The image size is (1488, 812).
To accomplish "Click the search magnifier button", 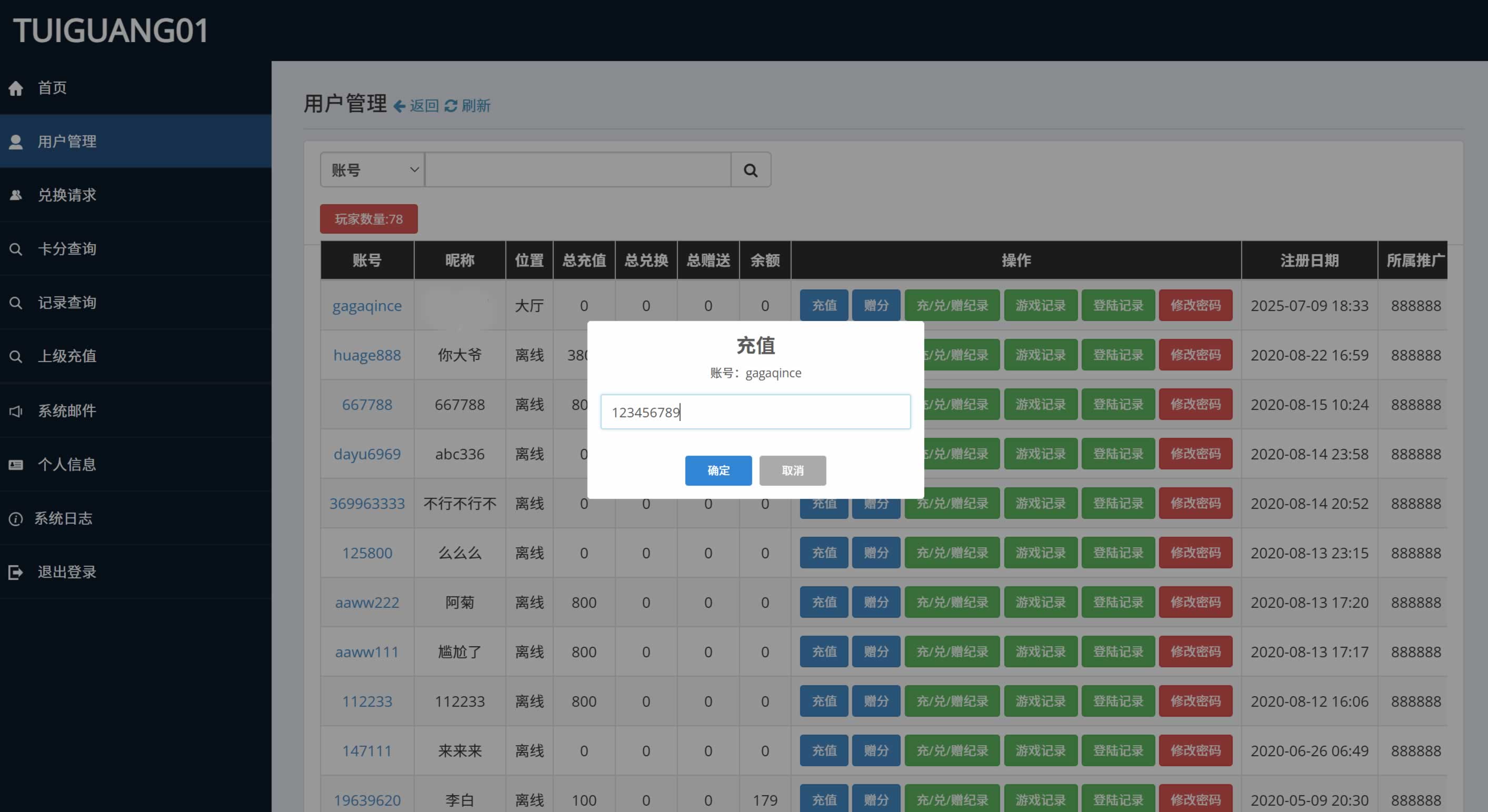I will [751, 170].
